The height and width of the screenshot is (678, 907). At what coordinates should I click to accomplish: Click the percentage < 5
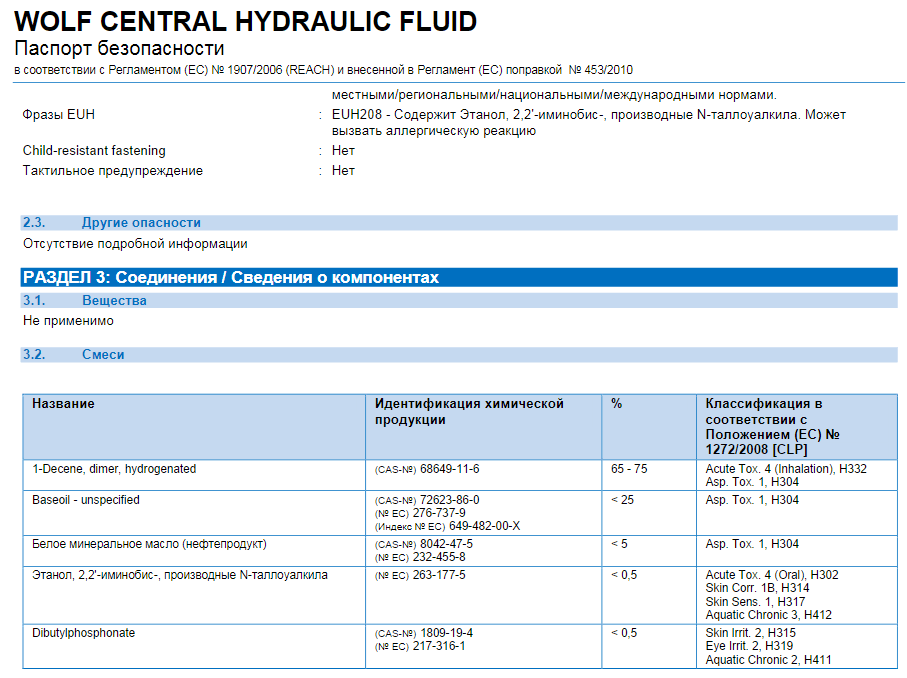pos(619,544)
